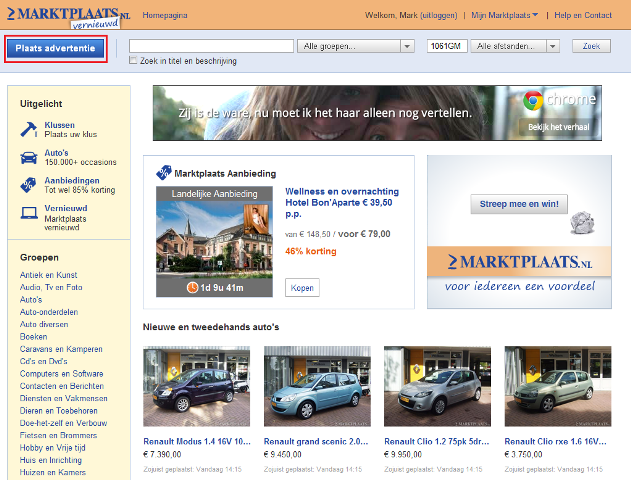Toggle Zoek in titel en beschrijving checkbox

133,60
